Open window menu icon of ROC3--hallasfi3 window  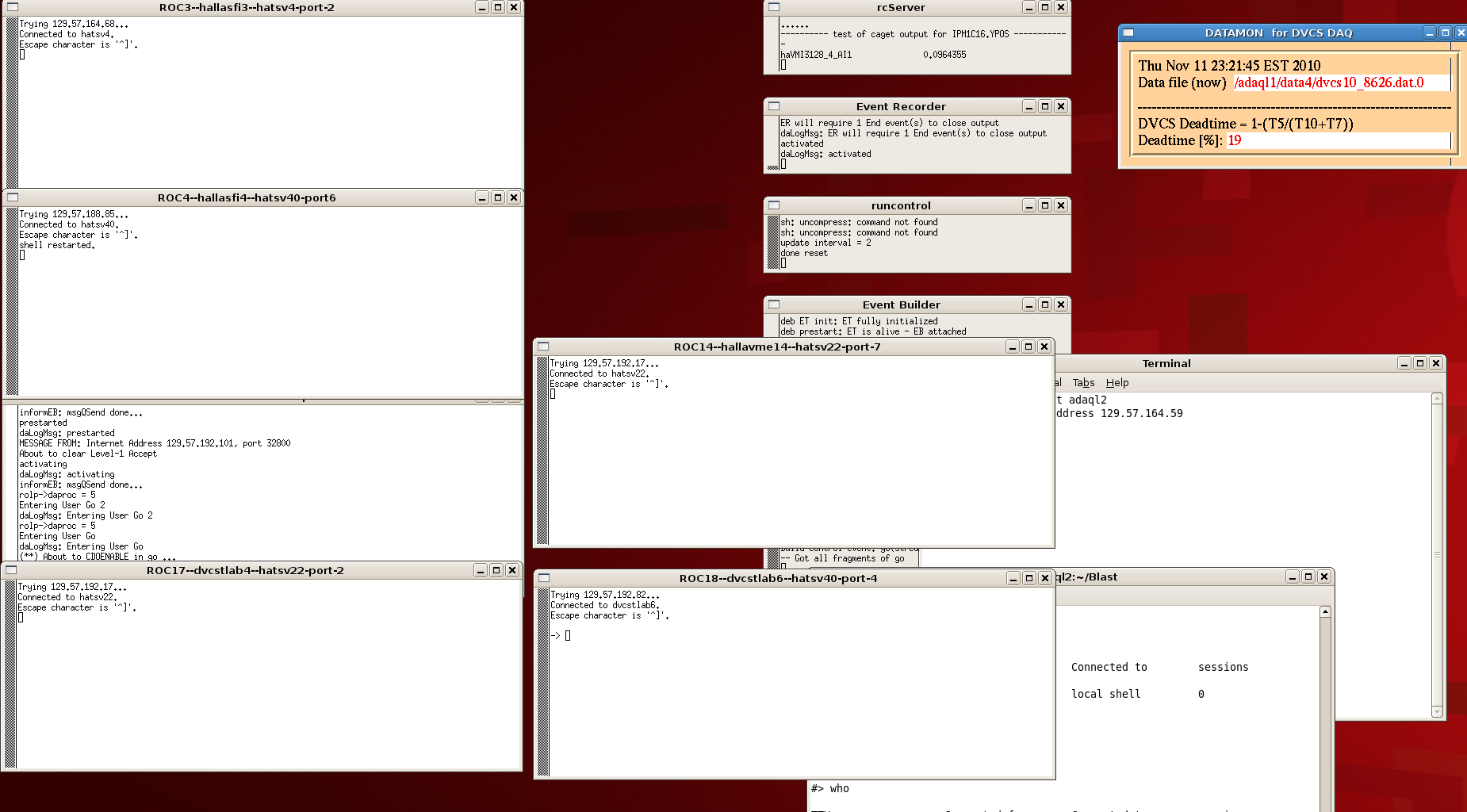[x=12, y=7]
